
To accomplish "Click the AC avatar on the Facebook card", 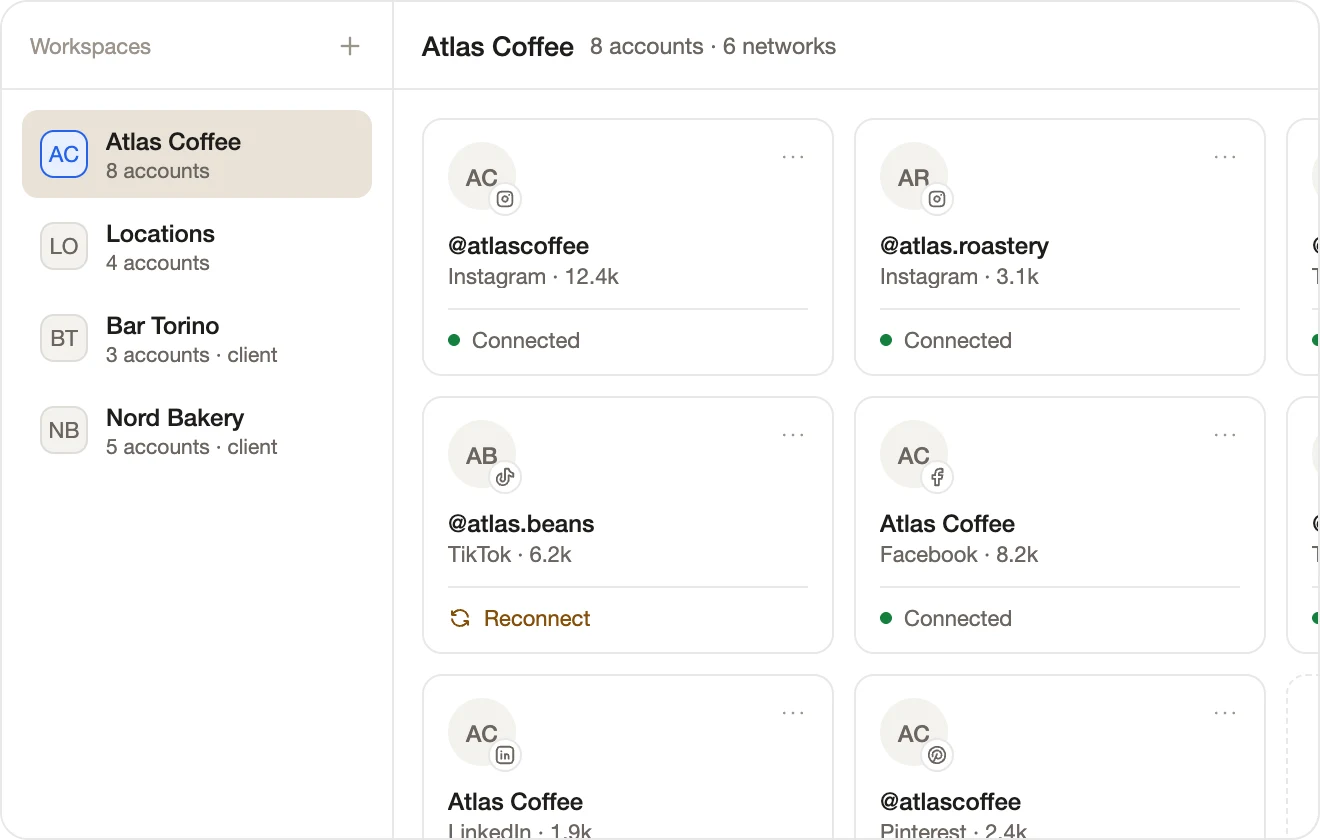I will (914, 456).
